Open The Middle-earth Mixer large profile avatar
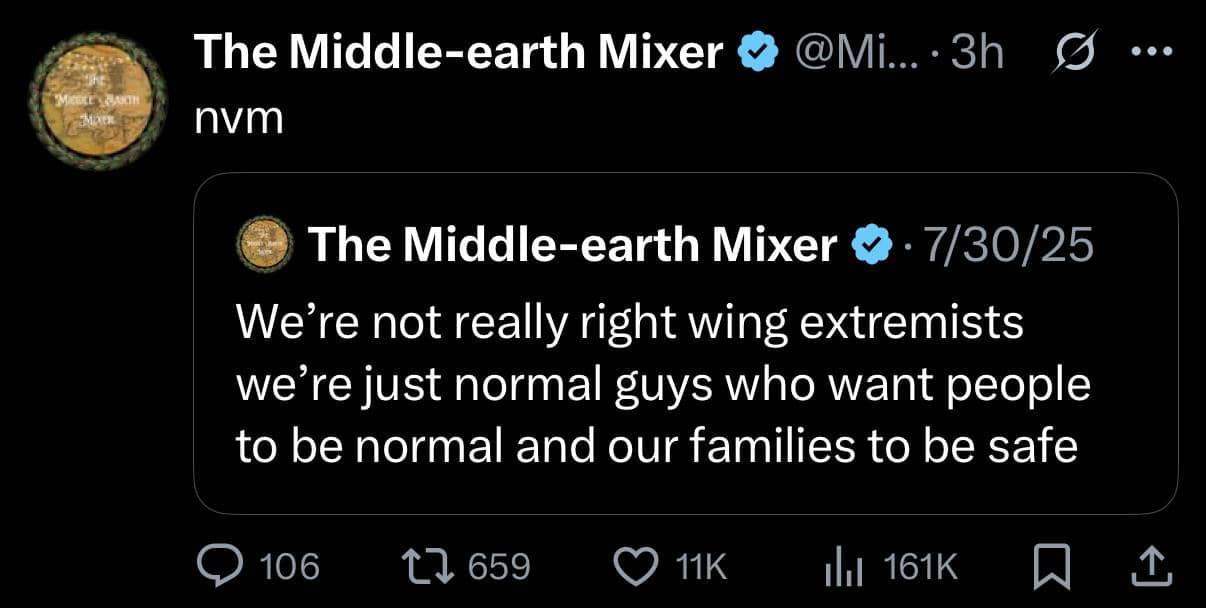The height and width of the screenshot is (608, 1206). click(x=98, y=100)
